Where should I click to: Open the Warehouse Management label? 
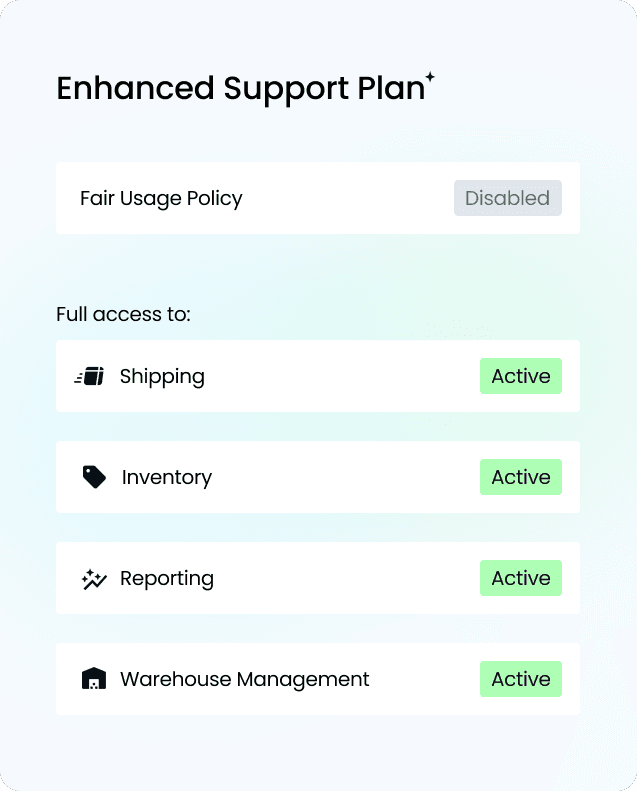(x=245, y=680)
